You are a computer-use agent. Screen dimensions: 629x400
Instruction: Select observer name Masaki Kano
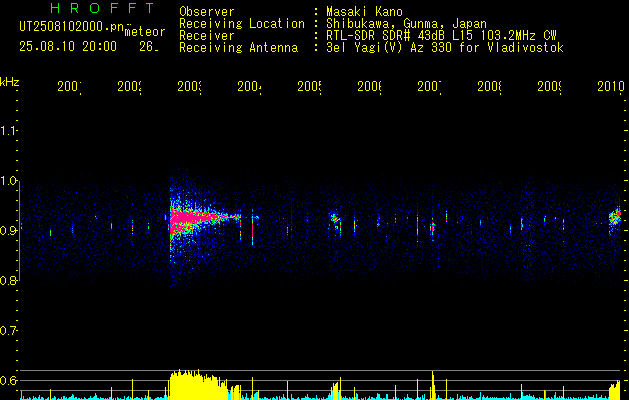(x=364, y=11)
